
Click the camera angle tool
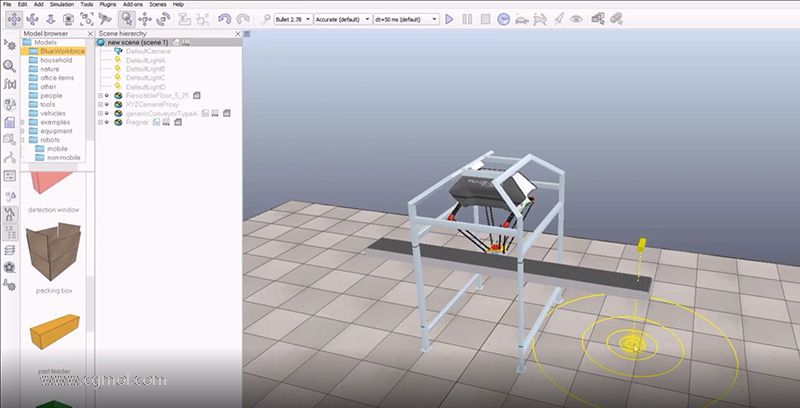coord(68,19)
